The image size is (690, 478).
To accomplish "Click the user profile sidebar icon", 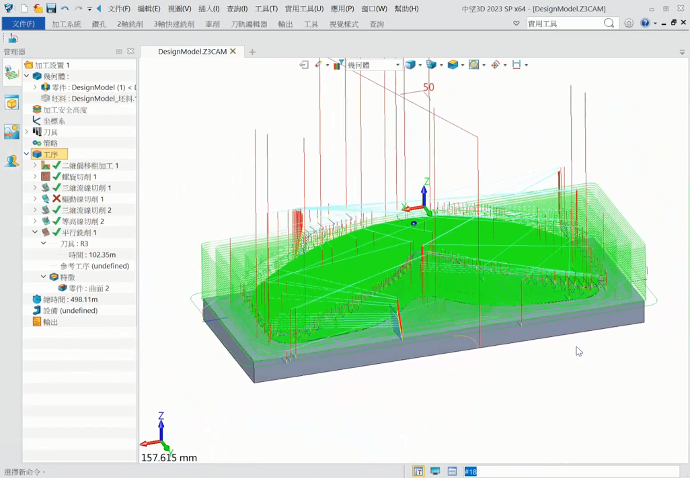I will point(11,160).
